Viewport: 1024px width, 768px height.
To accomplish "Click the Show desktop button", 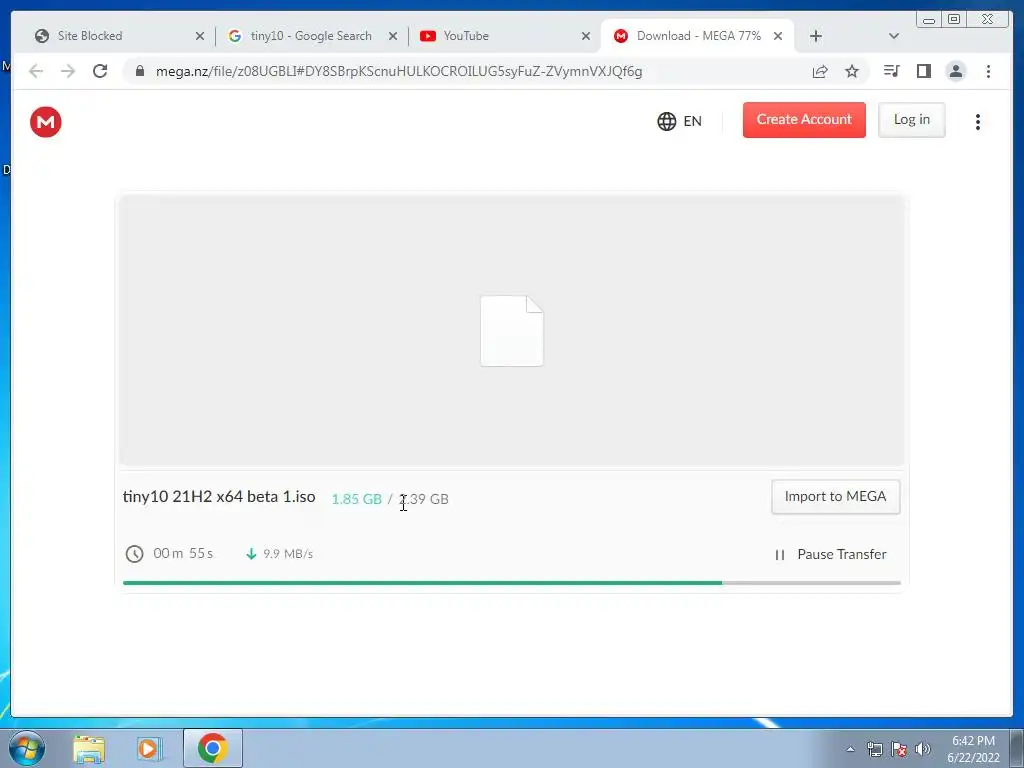I will pos(1017,749).
